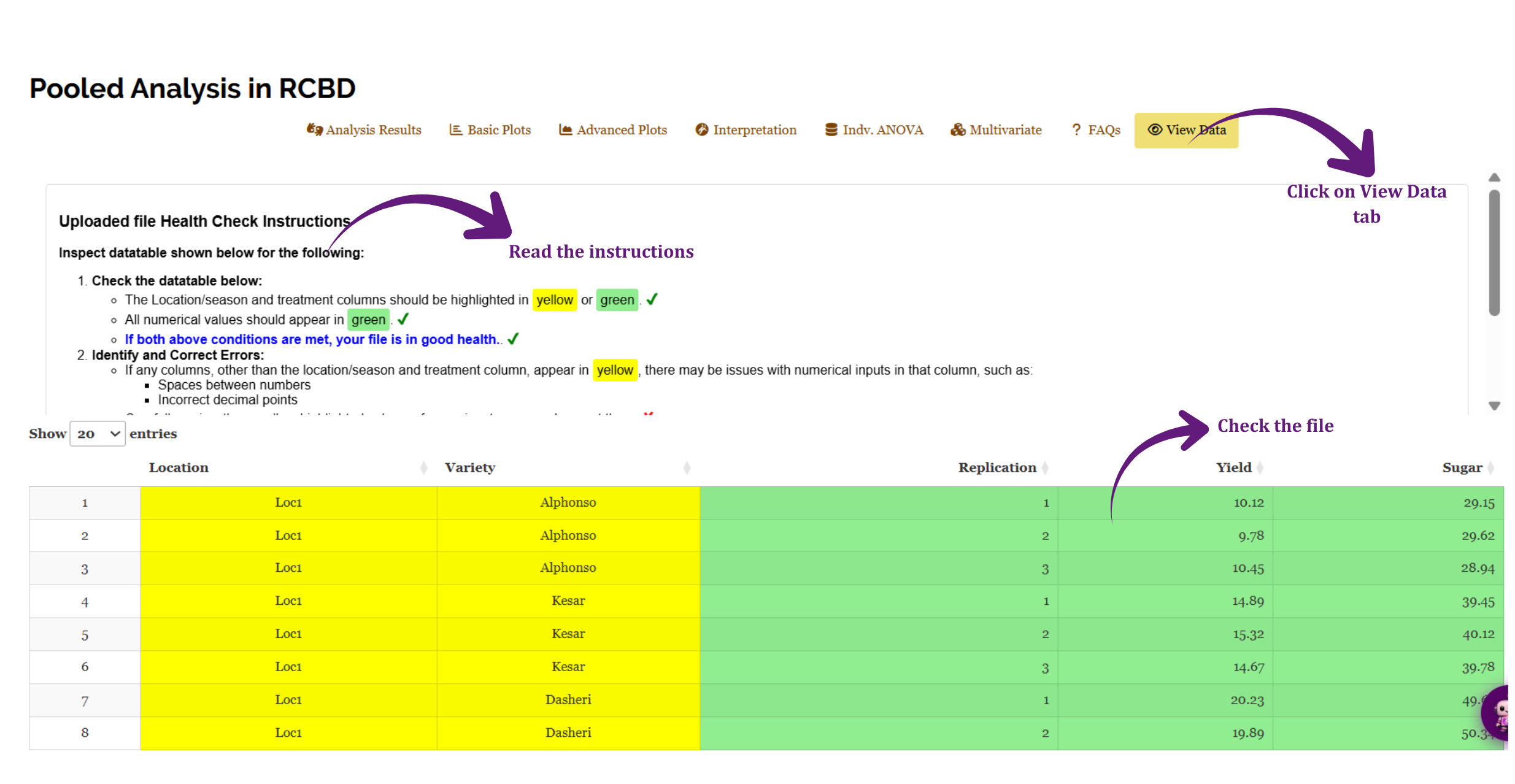Click Dasheri variety in row 7
This screenshot has width=1515, height=784.
point(568,700)
